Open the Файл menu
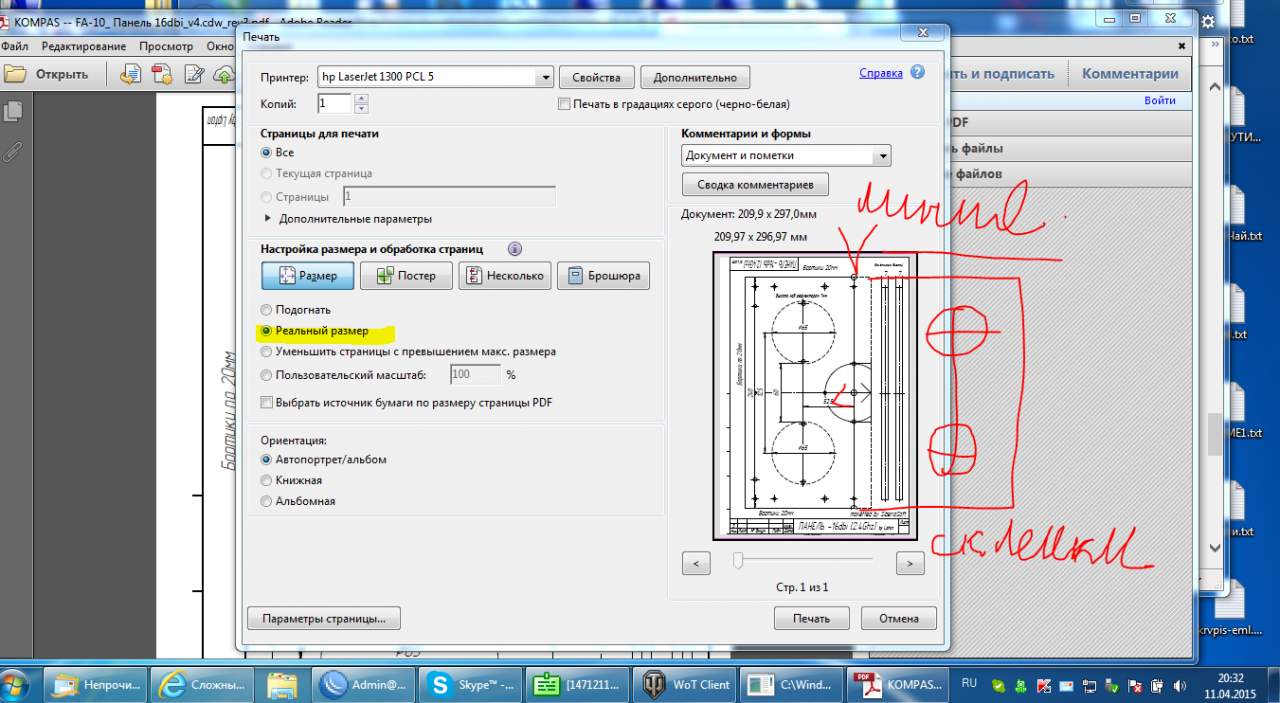Viewport: 1280px width, 703px height. (x=15, y=46)
